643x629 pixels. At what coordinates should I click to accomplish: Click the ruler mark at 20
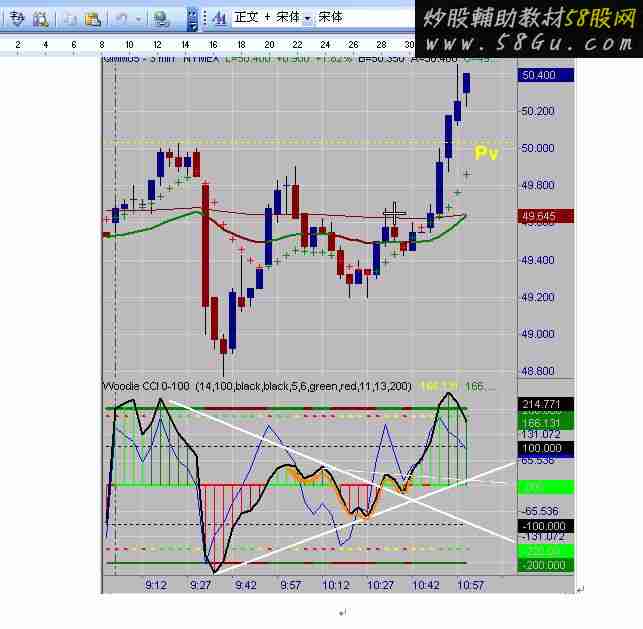click(x=269, y=45)
